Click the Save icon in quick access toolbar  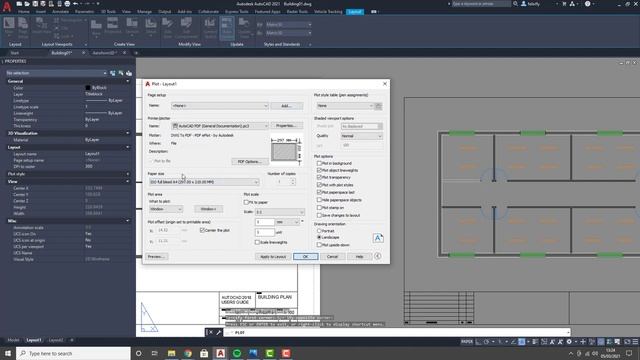coord(35,4)
